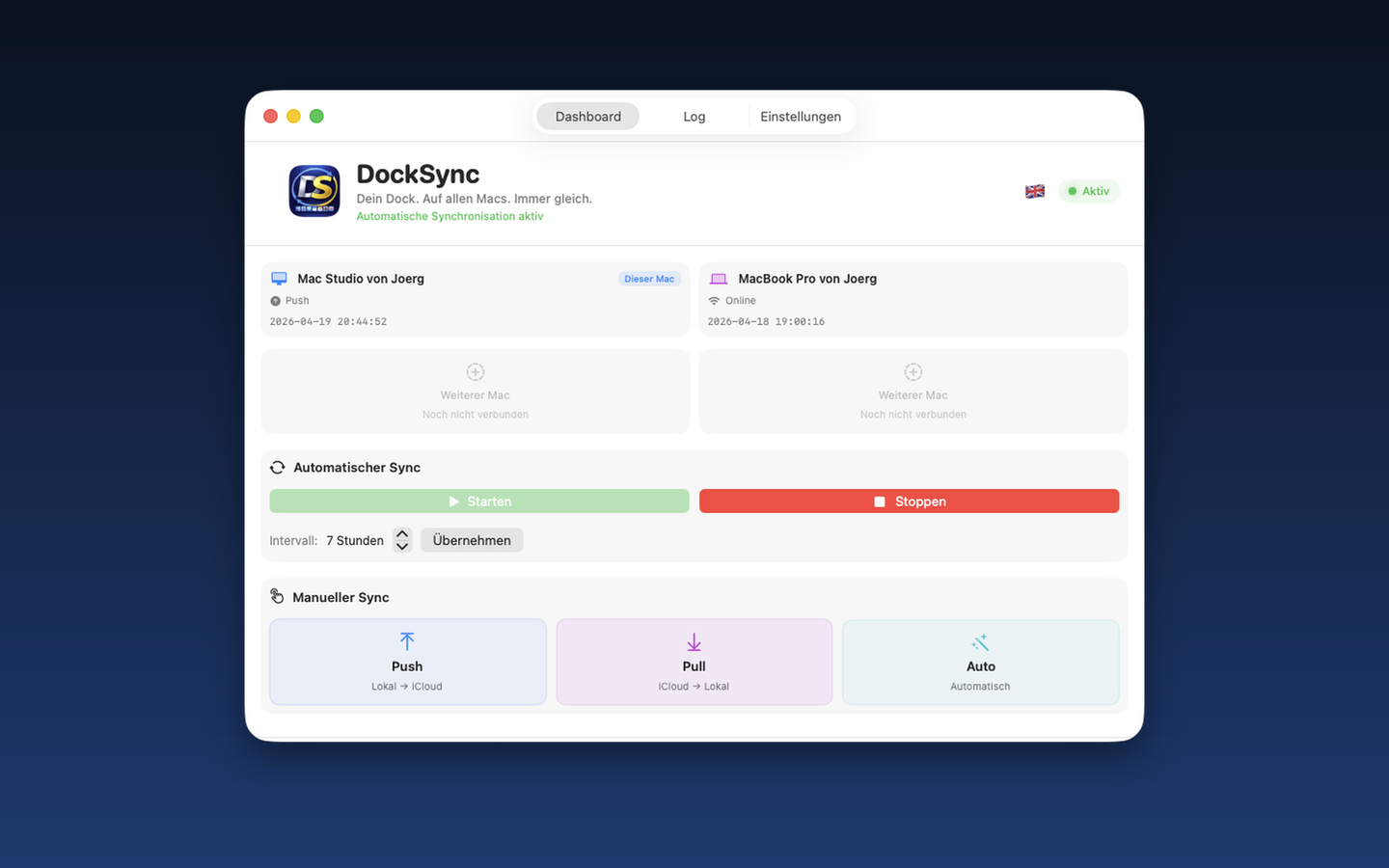This screenshot has height=868, width=1389.
Task: Click the Pull download arrow icon
Action: (x=694, y=642)
